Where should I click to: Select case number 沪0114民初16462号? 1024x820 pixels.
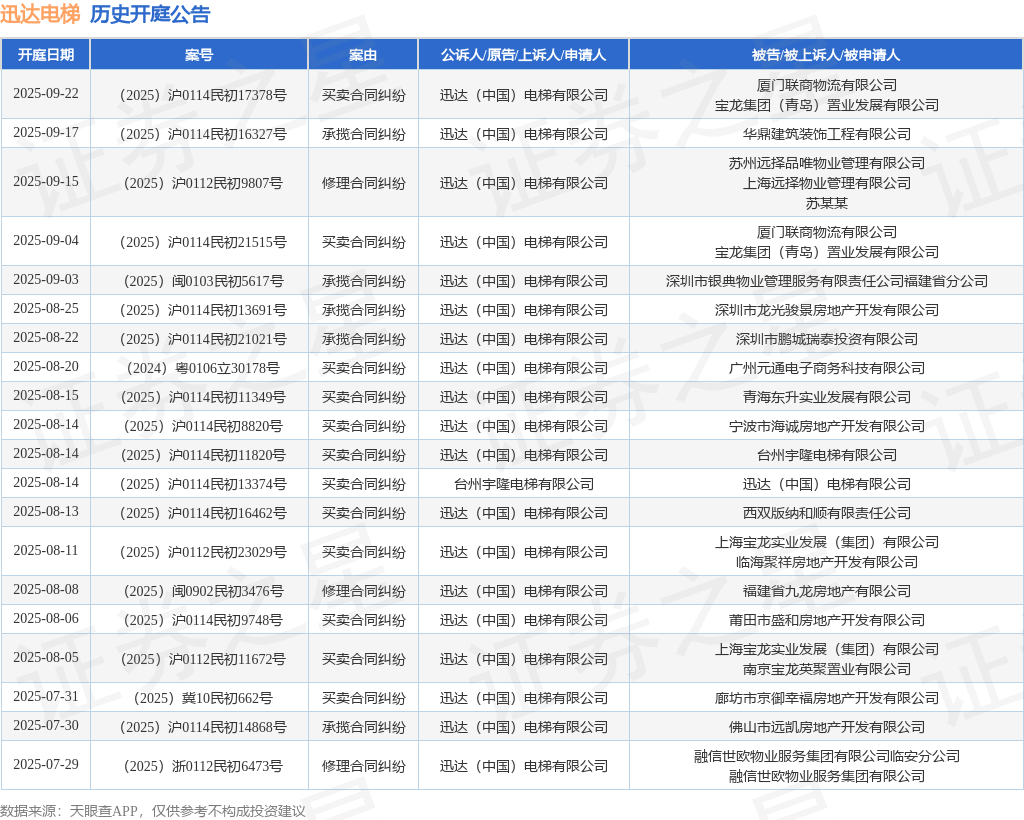tap(203, 512)
